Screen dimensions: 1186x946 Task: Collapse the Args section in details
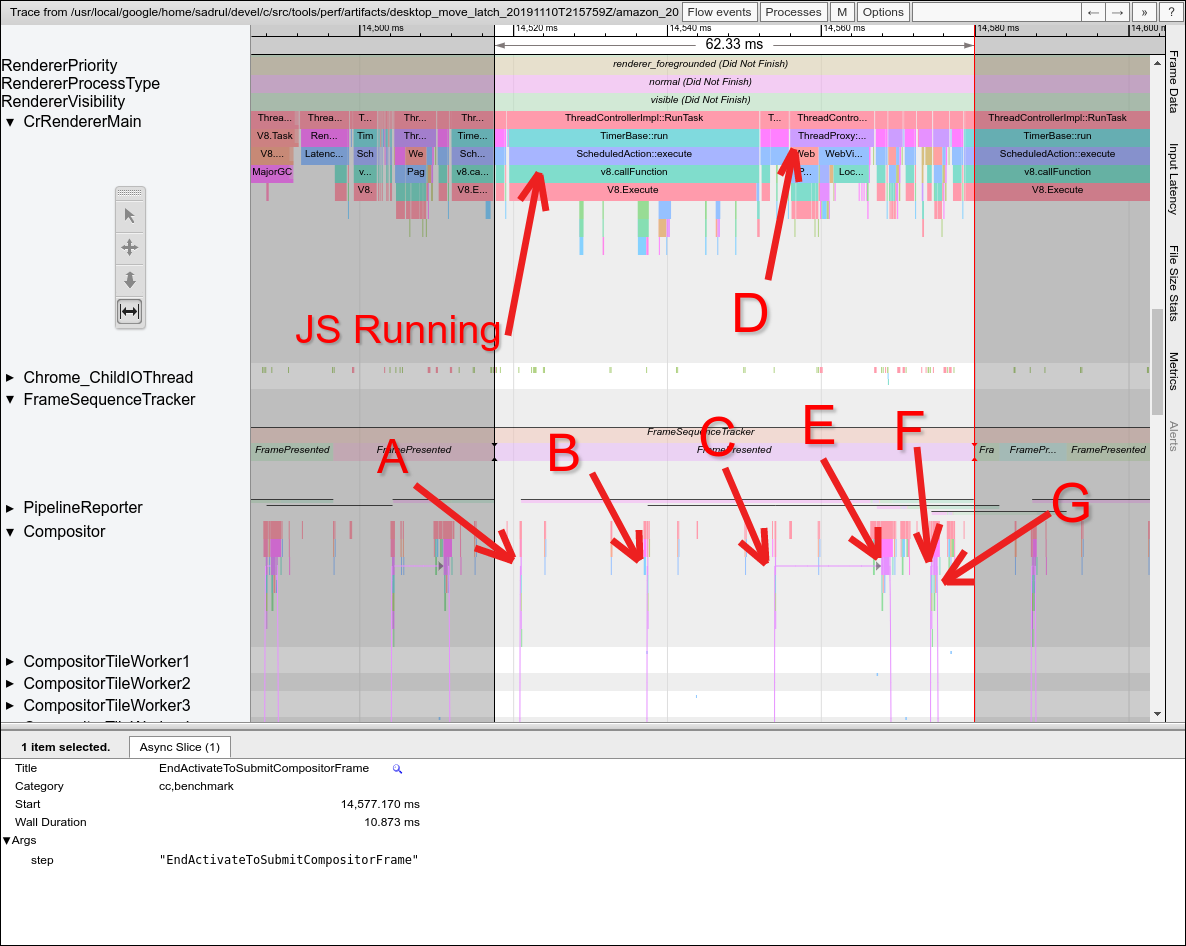(x=7, y=841)
